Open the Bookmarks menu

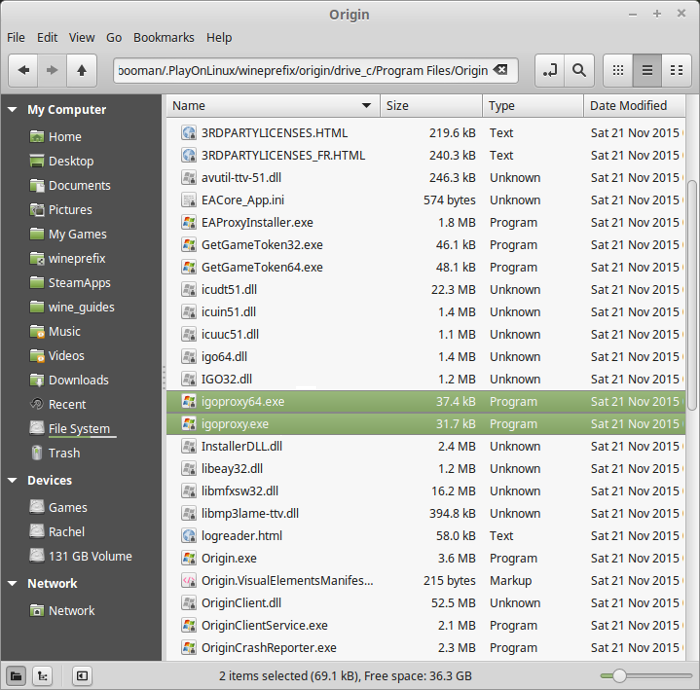coord(164,37)
